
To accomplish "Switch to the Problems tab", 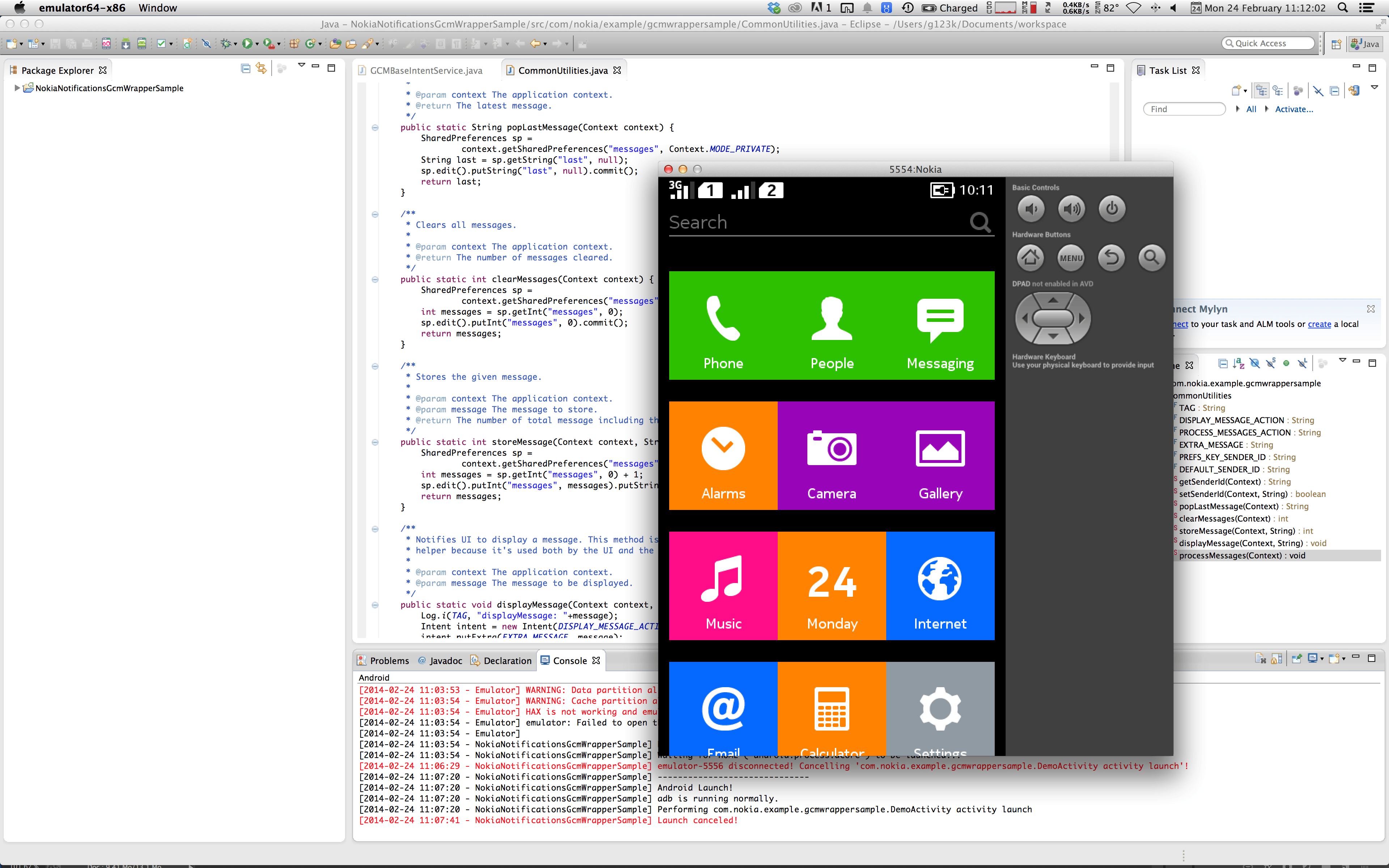I will coord(383,661).
